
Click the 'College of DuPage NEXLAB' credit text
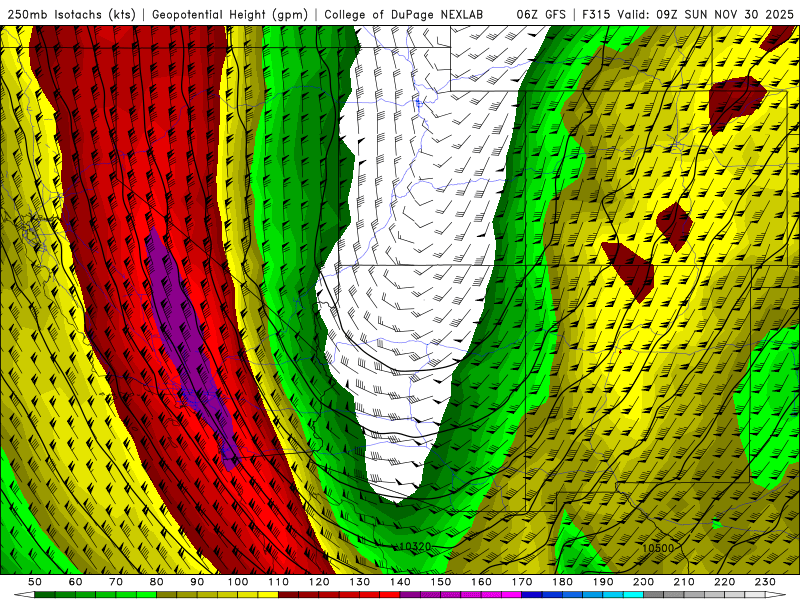(404, 14)
